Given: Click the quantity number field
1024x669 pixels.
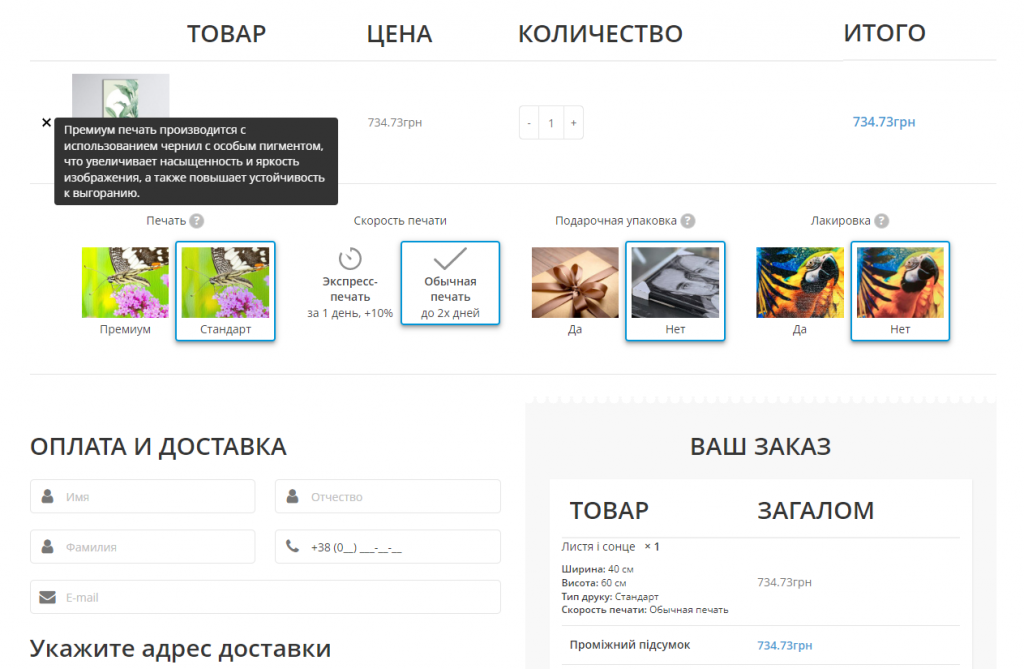Looking at the screenshot, I should 551,123.
